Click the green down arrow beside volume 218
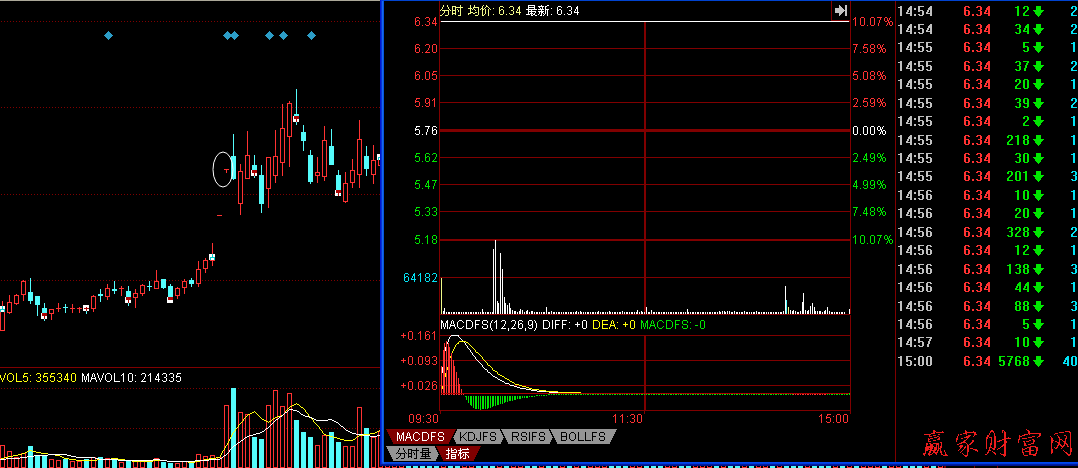 click(1039, 140)
